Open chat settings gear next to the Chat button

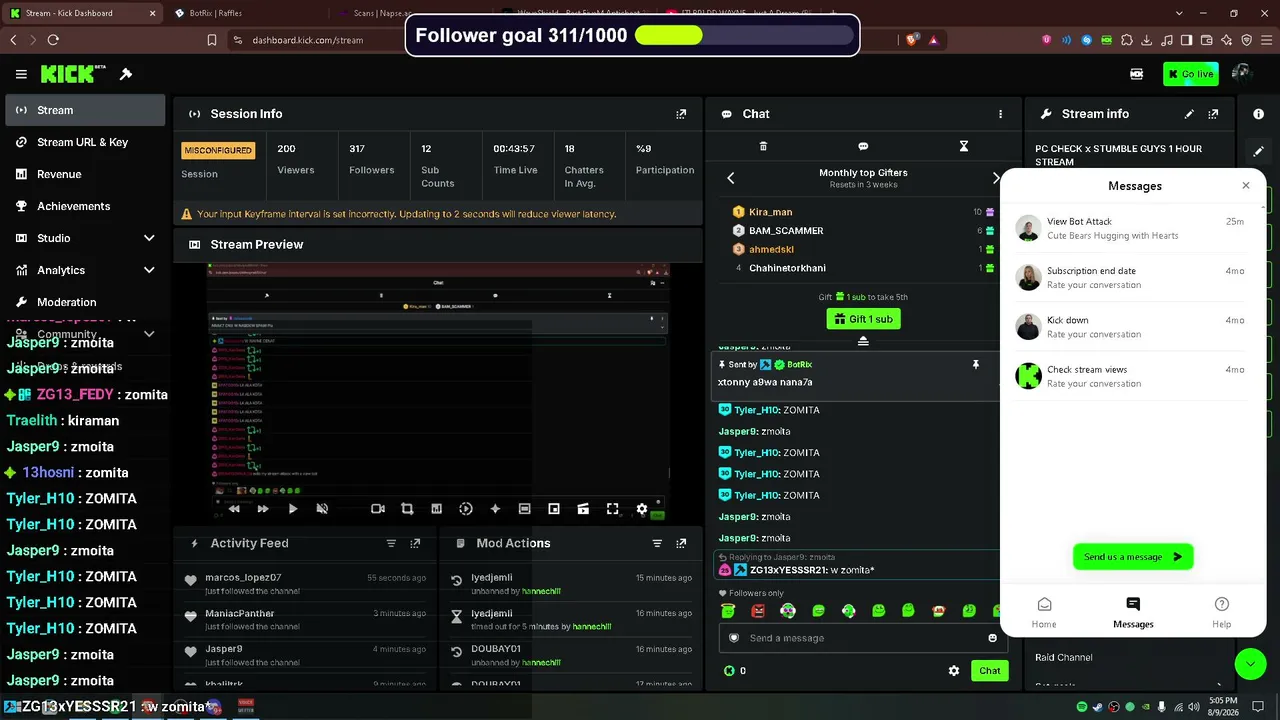pyautogui.click(x=954, y=671)
